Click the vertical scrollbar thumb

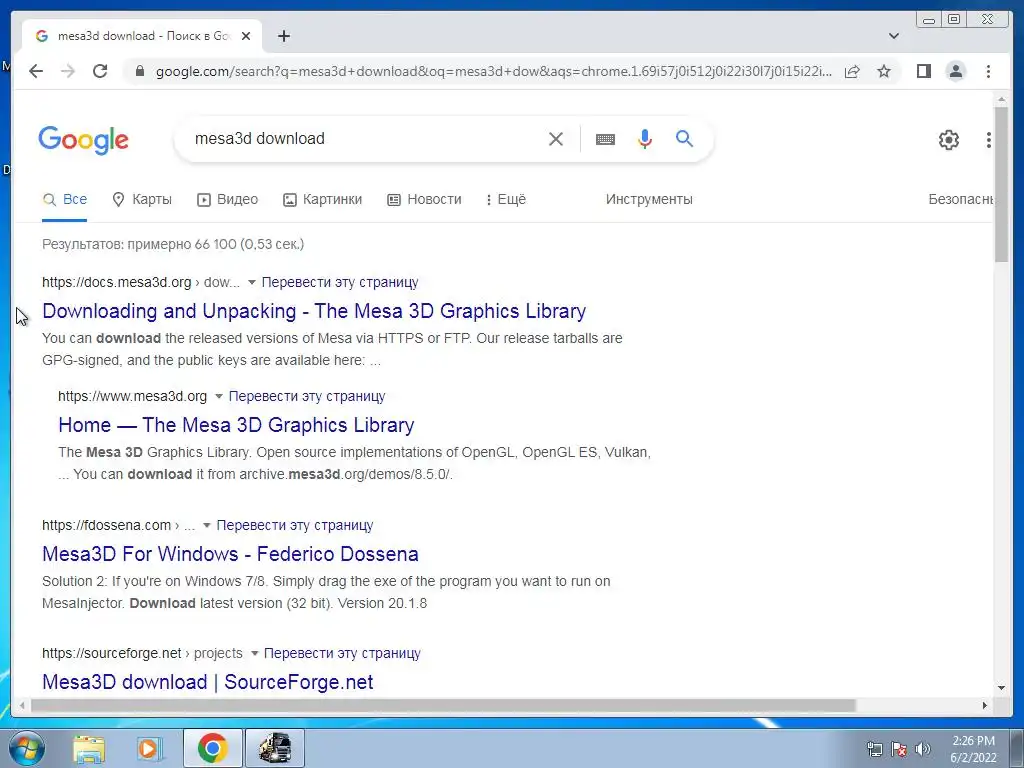[x=1001, y=184]
